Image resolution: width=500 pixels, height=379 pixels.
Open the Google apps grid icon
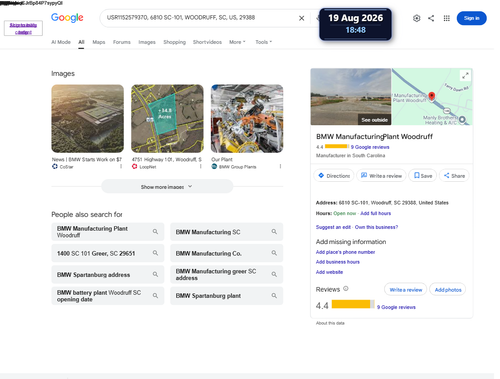tap(447, 18)
